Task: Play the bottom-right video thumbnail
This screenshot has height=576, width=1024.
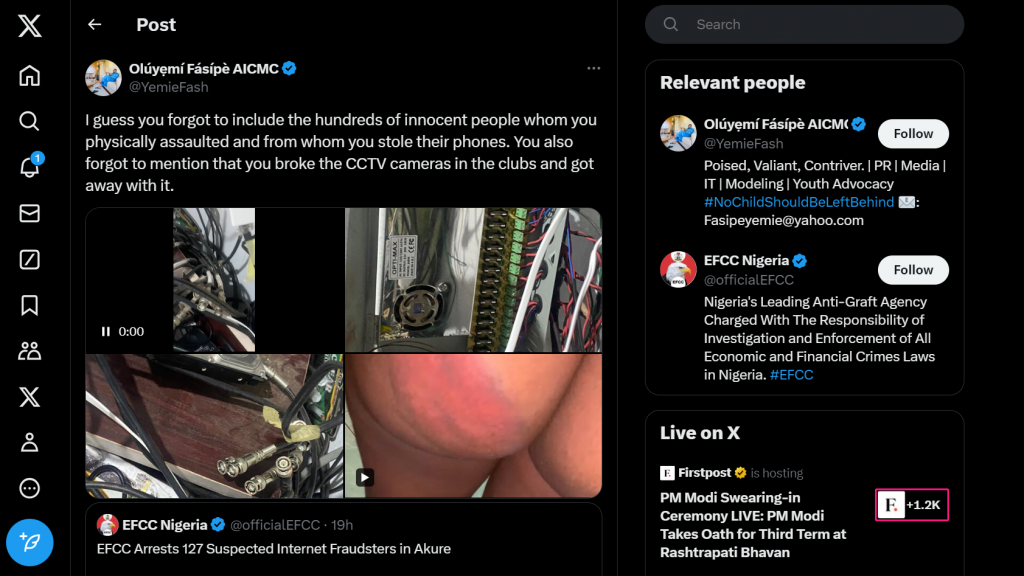Action: [365, 478]
